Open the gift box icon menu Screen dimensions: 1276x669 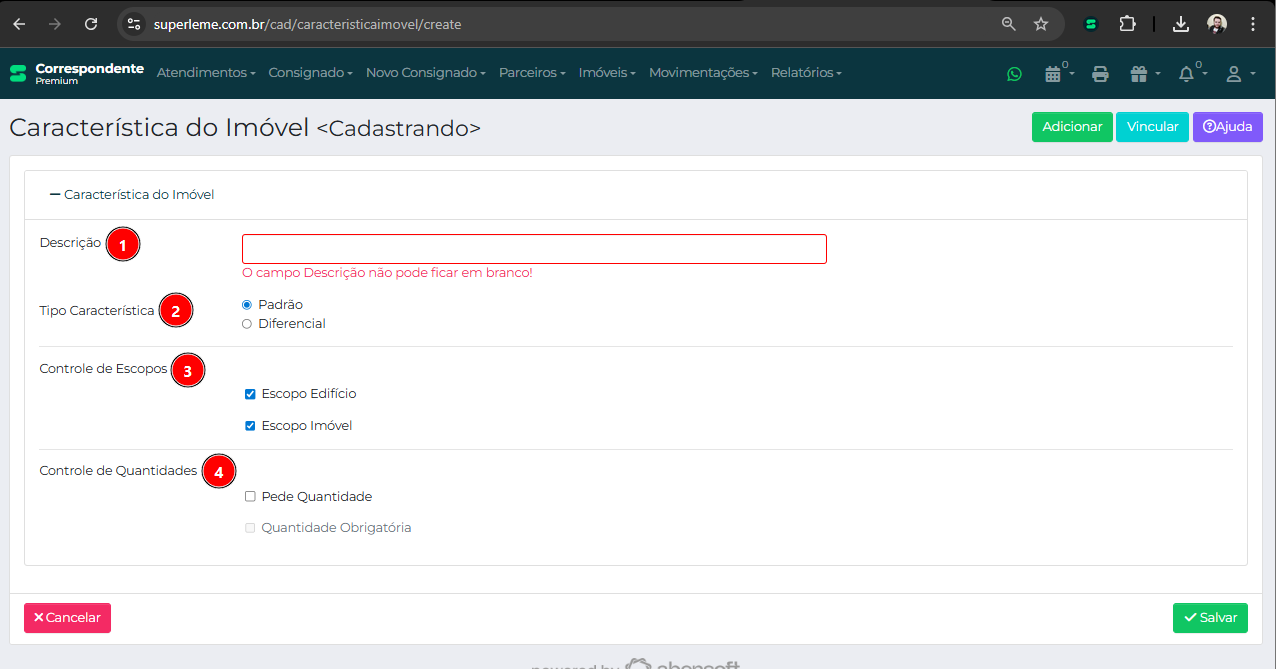[1139, 73]
